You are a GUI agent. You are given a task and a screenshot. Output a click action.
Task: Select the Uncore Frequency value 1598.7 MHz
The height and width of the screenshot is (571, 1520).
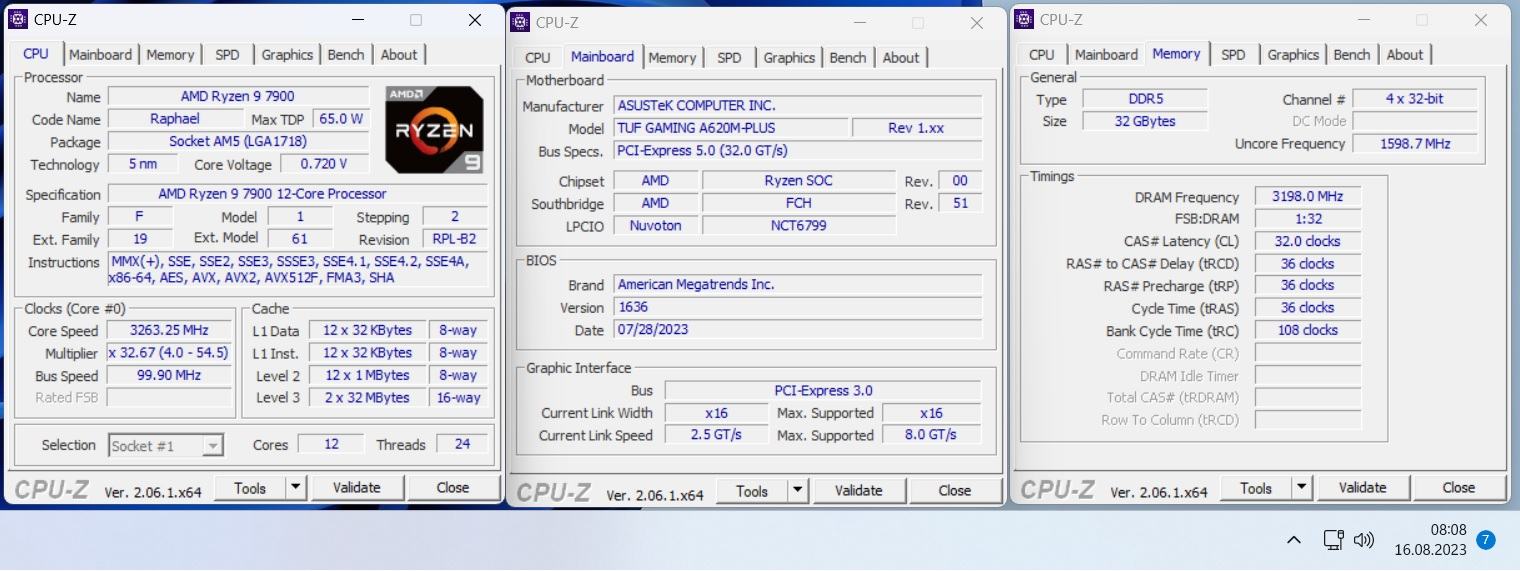pyautogui.click(x=1415, y=144)
